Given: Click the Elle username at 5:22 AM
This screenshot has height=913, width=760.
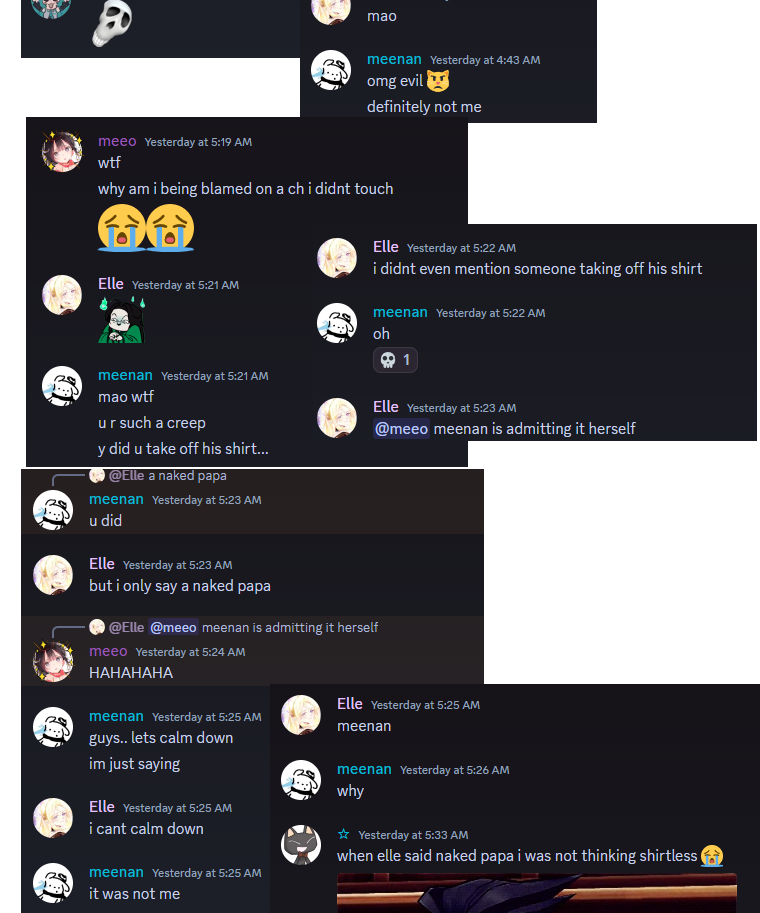Looking at the screenshot, I should (386, 247).
